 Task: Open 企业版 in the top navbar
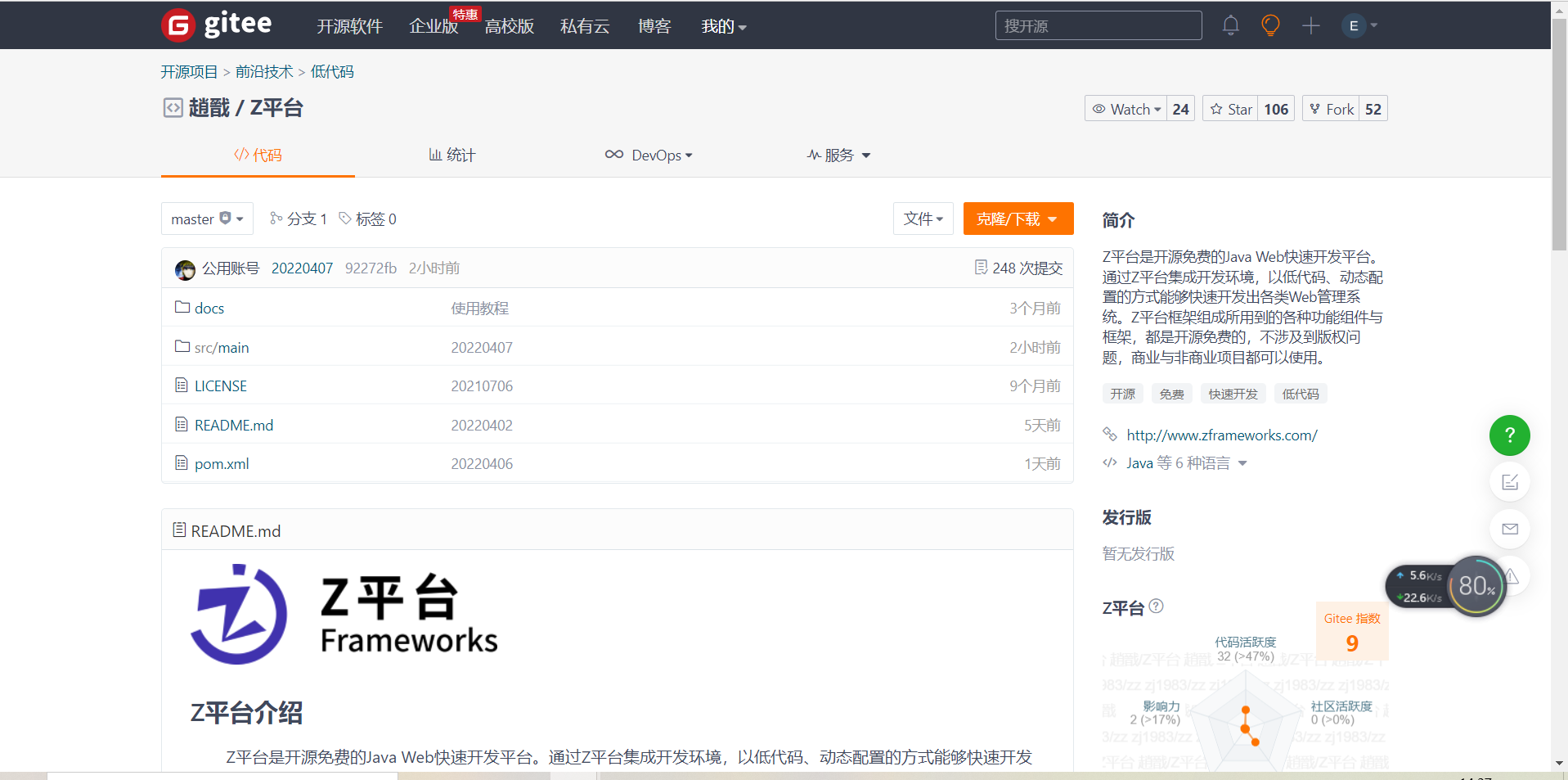click(434, 26)
